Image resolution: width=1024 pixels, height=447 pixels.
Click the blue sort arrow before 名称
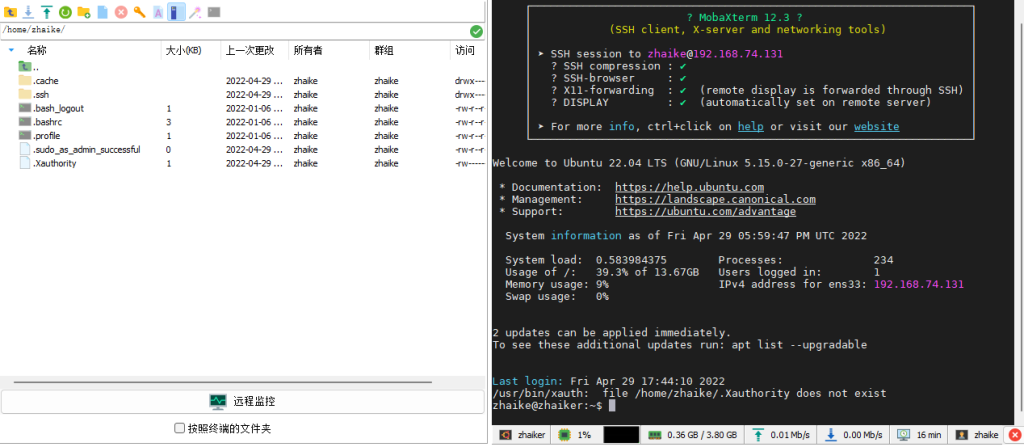coord(11,50)
